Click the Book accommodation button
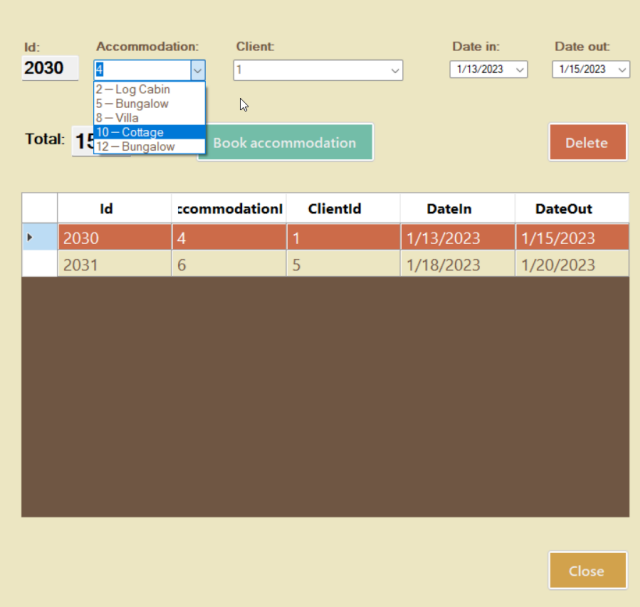 (x=285, y=142)
